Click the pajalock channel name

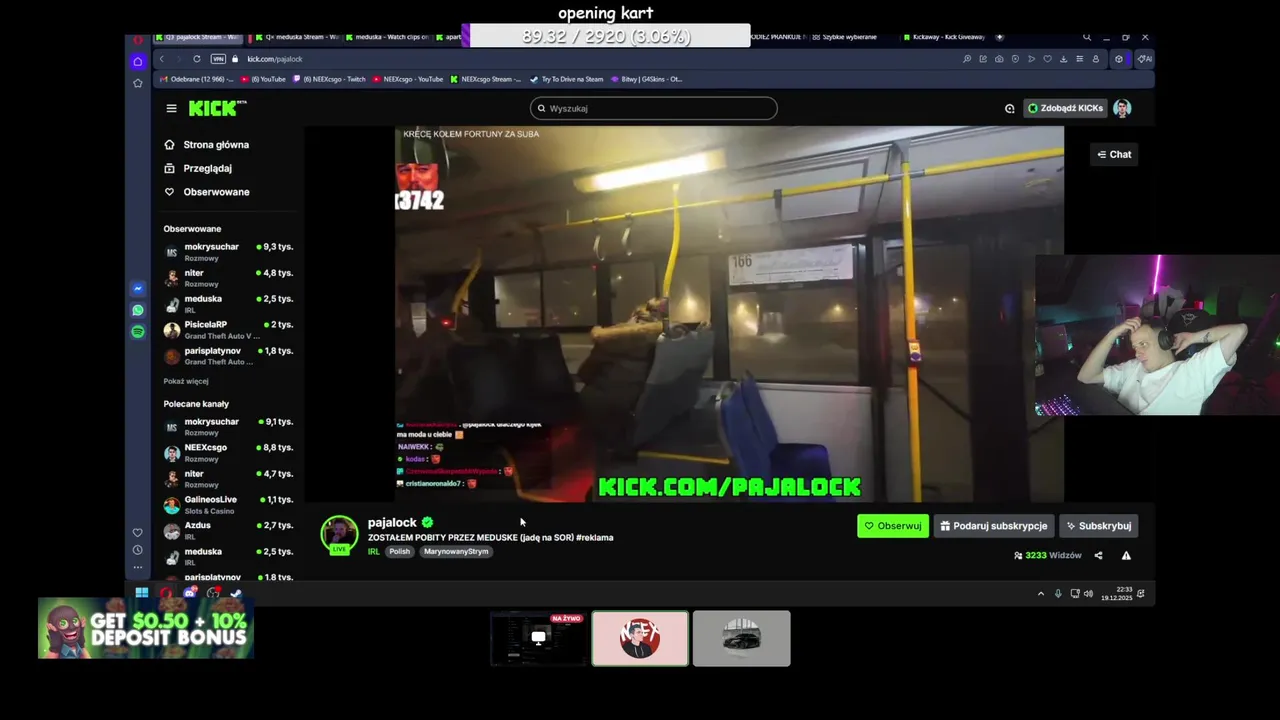click(392, 523)
